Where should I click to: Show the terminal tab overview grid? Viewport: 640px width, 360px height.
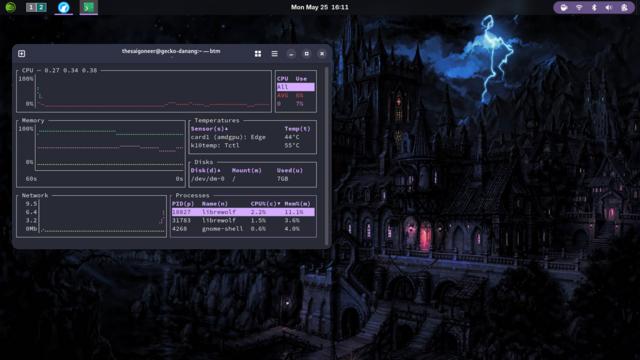[x=258, y=54]
